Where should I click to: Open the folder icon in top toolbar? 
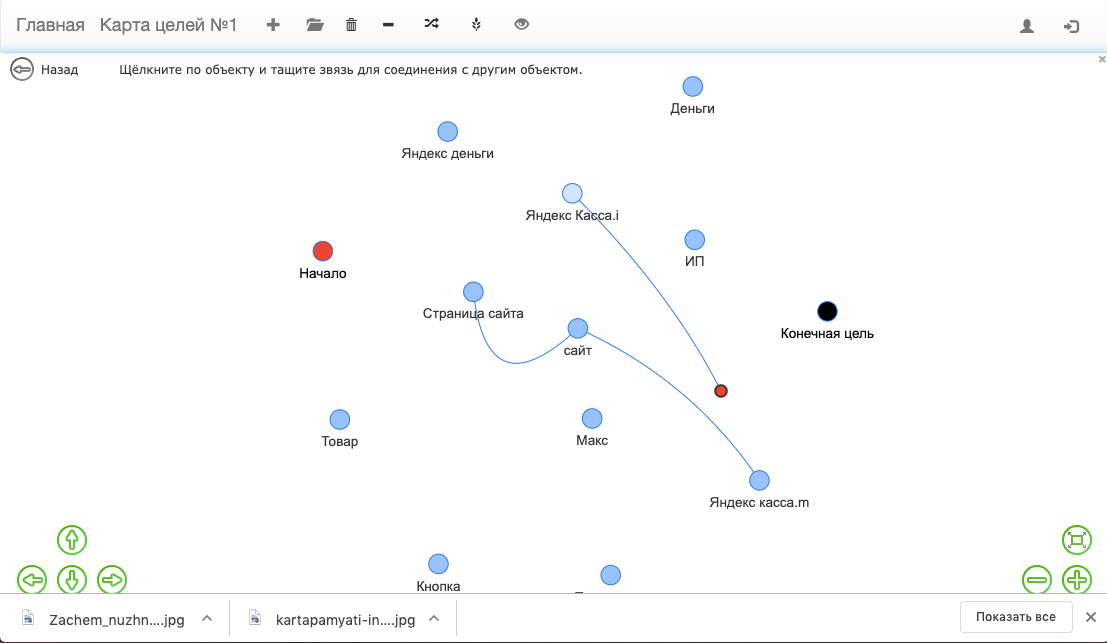click(x=315, y=25)
